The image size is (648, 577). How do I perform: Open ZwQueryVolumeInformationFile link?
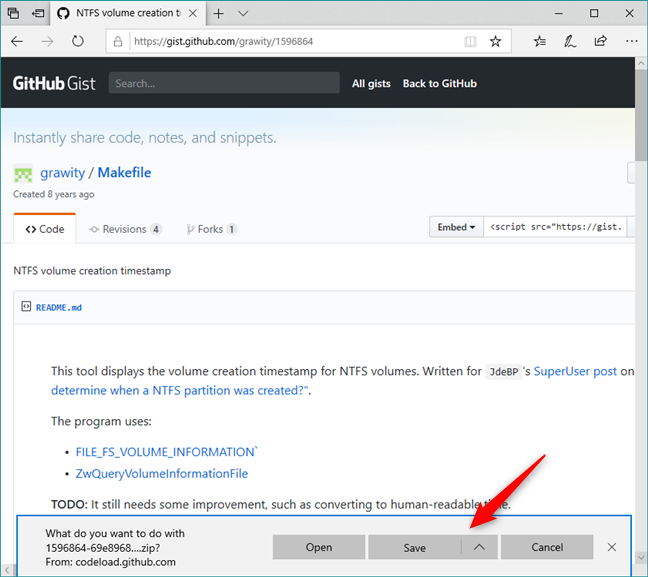coord(162,473)
